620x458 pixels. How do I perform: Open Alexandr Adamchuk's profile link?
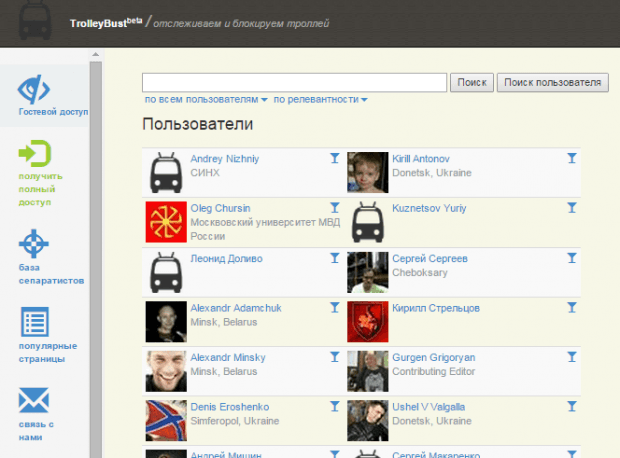coord(236,308)
